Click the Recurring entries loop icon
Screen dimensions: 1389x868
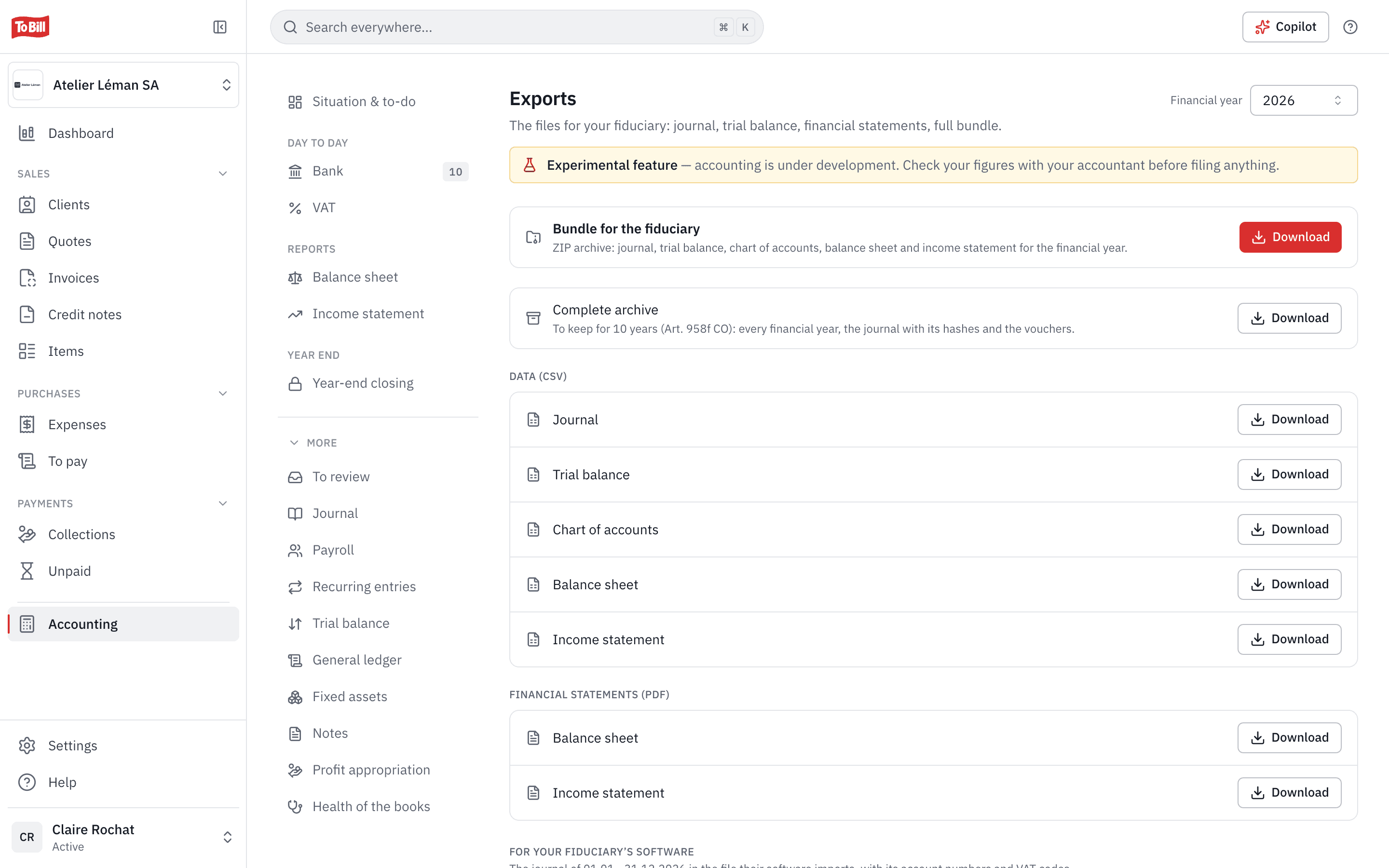coord(295,587)
